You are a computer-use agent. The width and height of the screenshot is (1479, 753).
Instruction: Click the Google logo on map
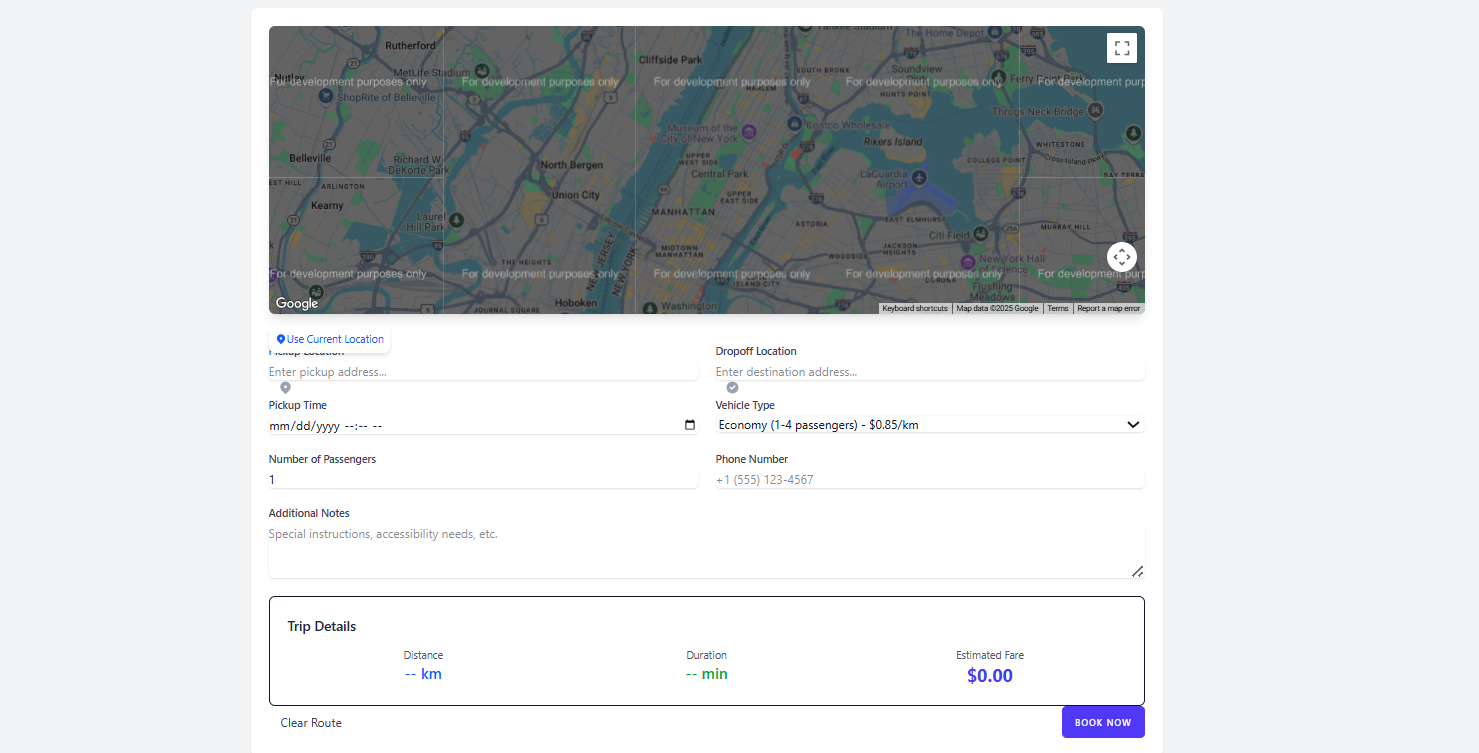[x=297, y=303]
